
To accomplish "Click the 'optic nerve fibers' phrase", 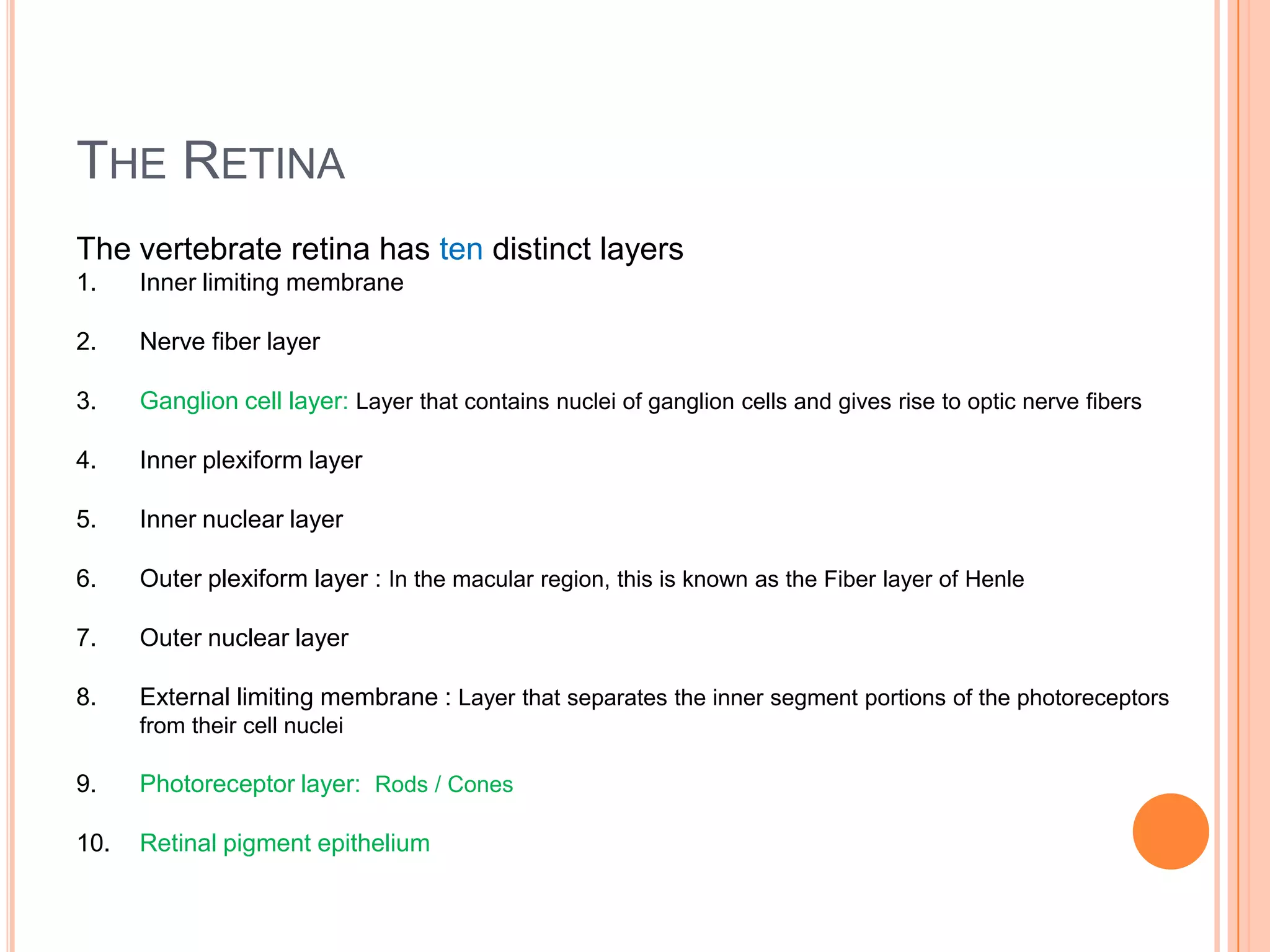I will click(1054, 402).
